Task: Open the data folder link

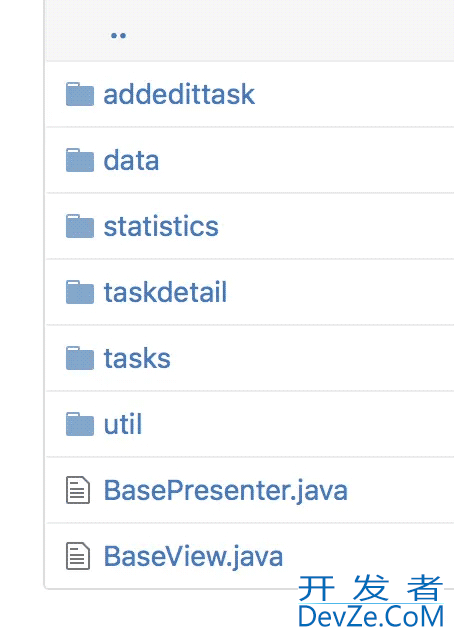Action: pos(131,160)
